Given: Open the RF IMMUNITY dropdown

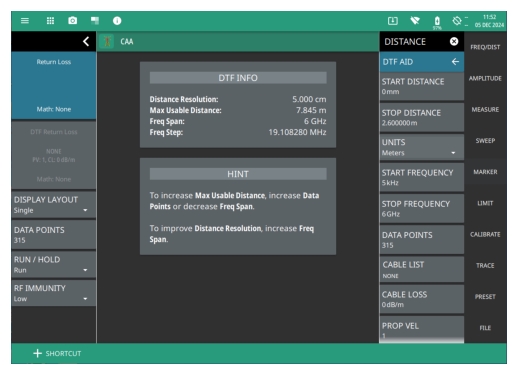Looking at the screenshot, I should coord(54,293).
